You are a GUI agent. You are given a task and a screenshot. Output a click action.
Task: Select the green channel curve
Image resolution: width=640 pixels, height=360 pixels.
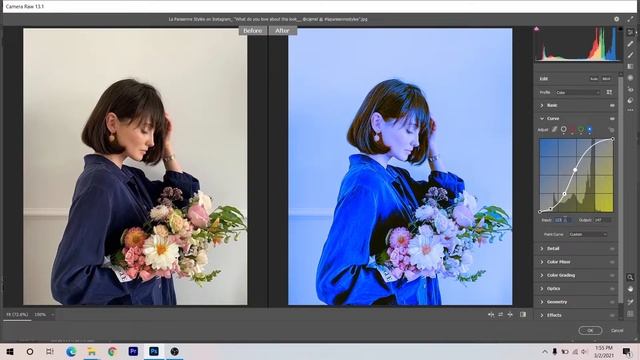point(581,129)
